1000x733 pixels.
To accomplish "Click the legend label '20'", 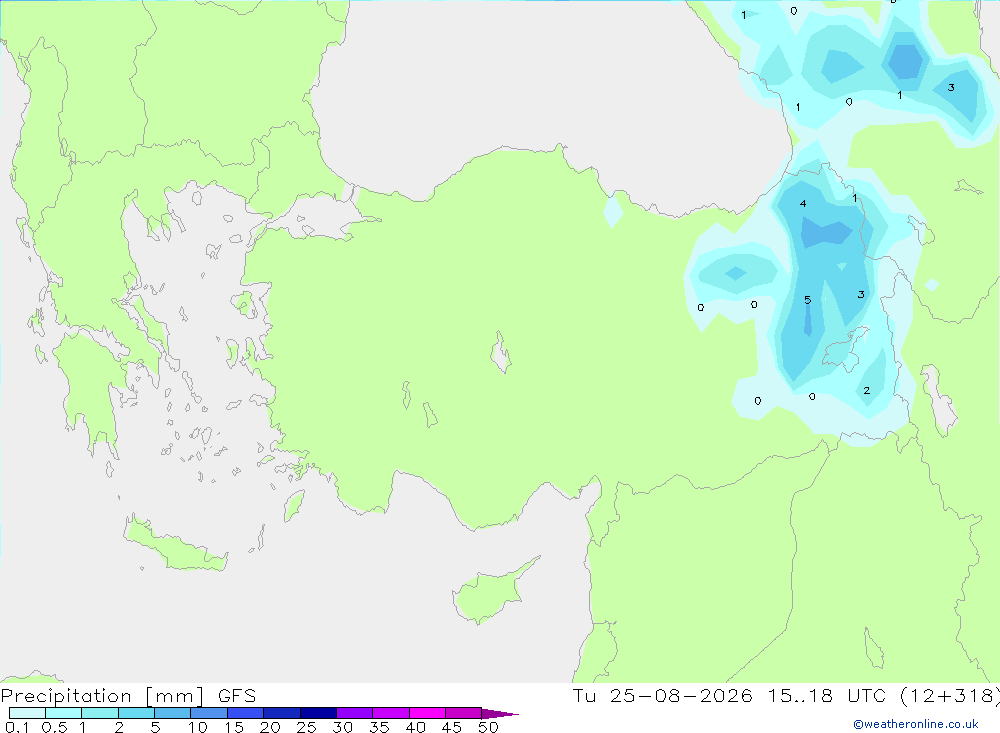I will (x=270, y=727).
